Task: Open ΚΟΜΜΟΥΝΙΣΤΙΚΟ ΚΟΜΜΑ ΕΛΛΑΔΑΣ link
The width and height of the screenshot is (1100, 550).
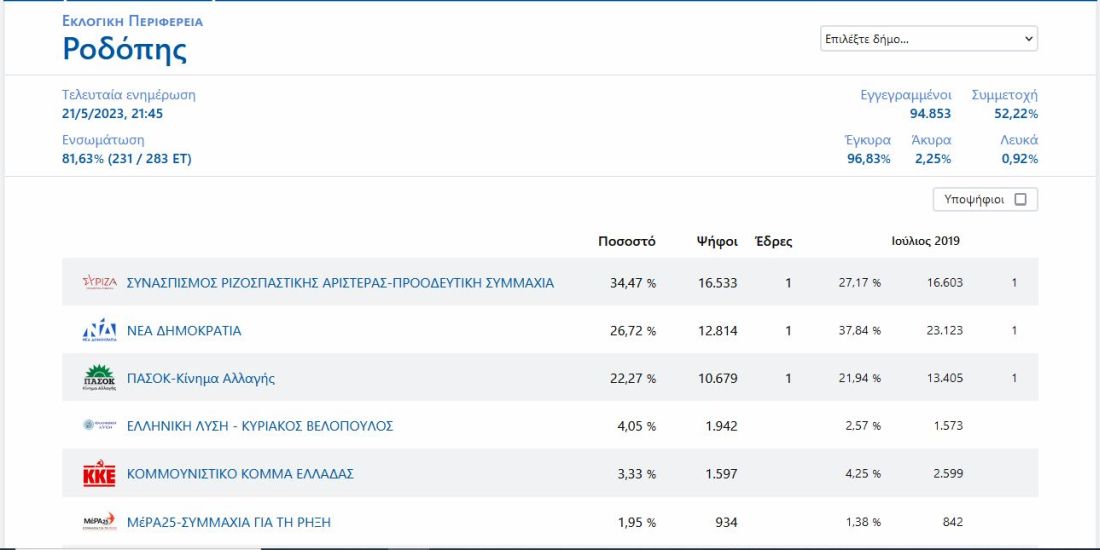Action: click(240, 474)
